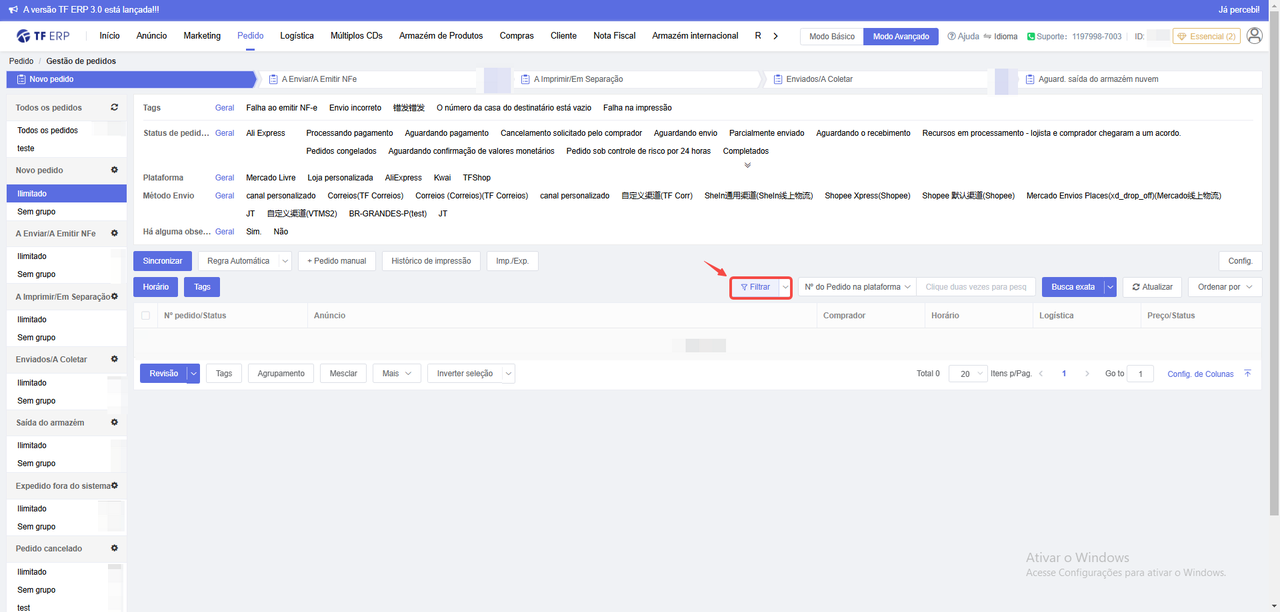Open the dropdown arrow beside Busca exata

pos(1110,287)
